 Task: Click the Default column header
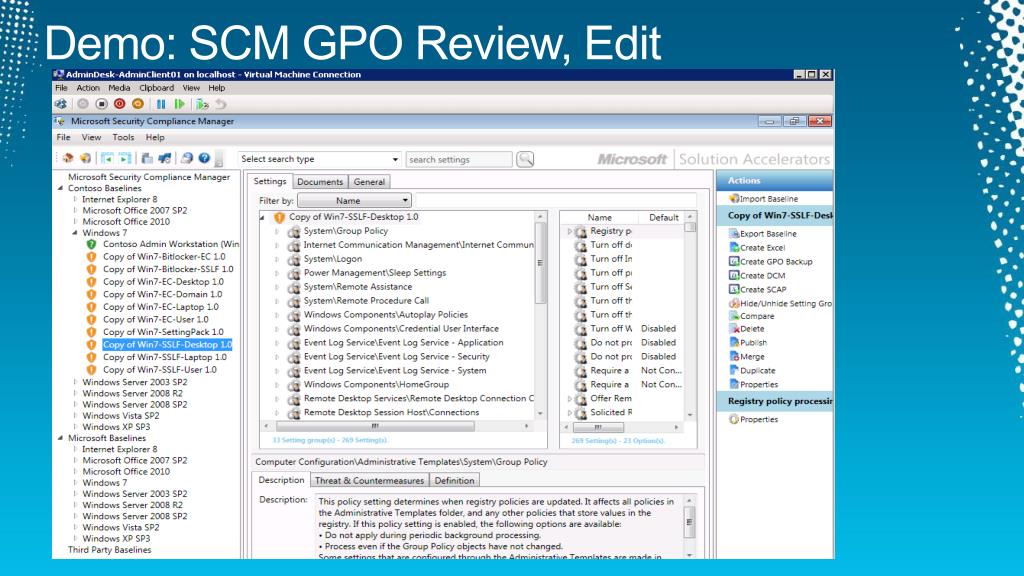tap(664, 217)
